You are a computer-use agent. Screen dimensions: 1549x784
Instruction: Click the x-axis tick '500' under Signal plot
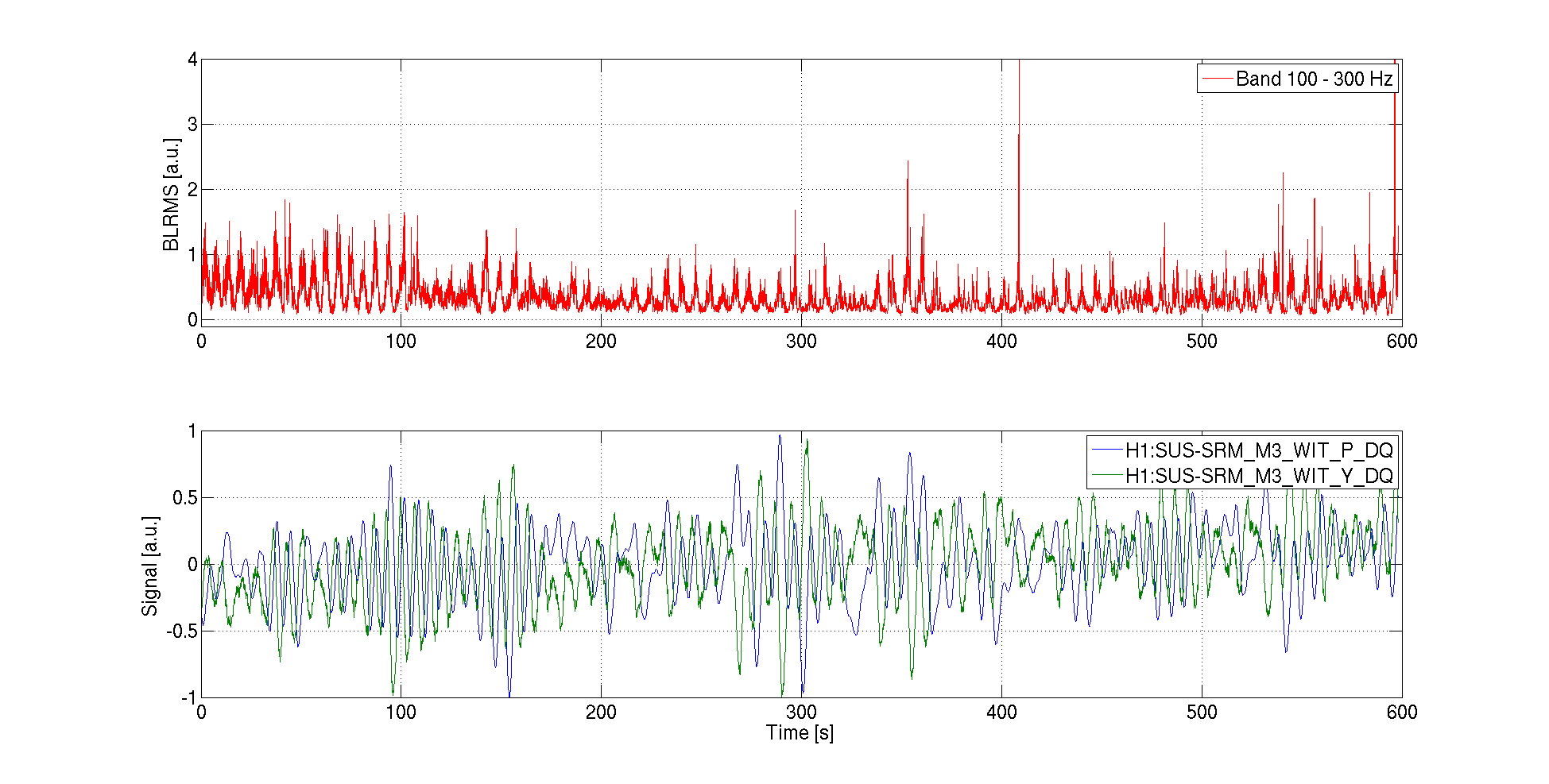(x=1202, y=713)
